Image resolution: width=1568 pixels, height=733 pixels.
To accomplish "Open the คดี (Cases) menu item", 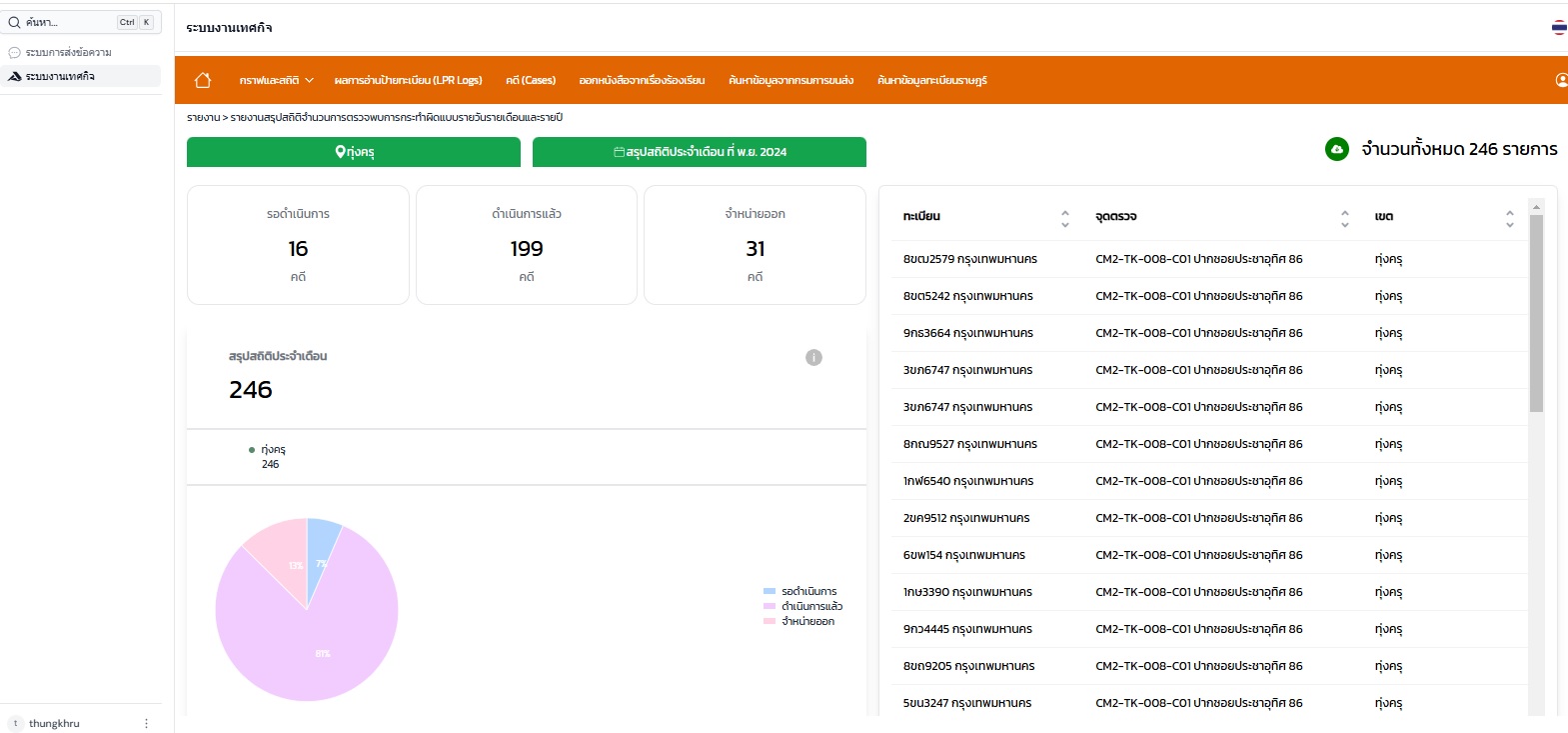I will (530, 80).
